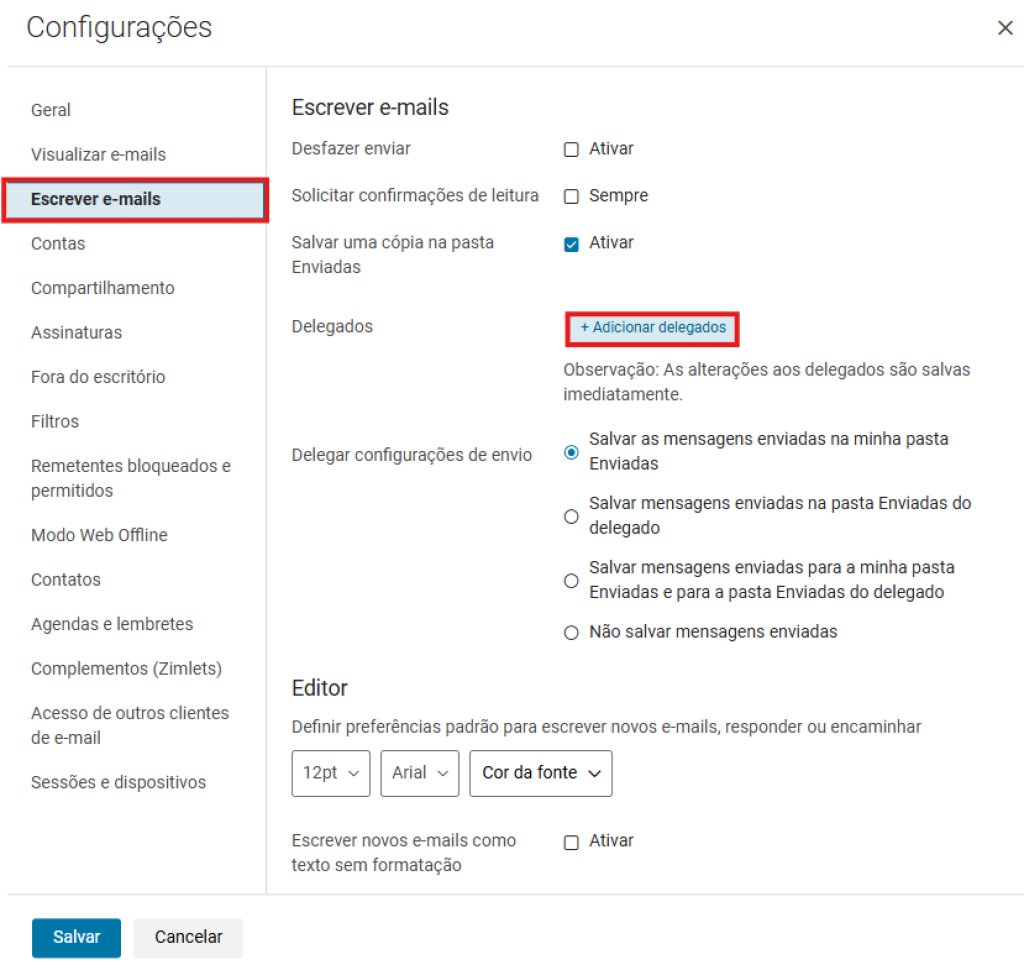Close the Configurações dialog with X

1005,28
